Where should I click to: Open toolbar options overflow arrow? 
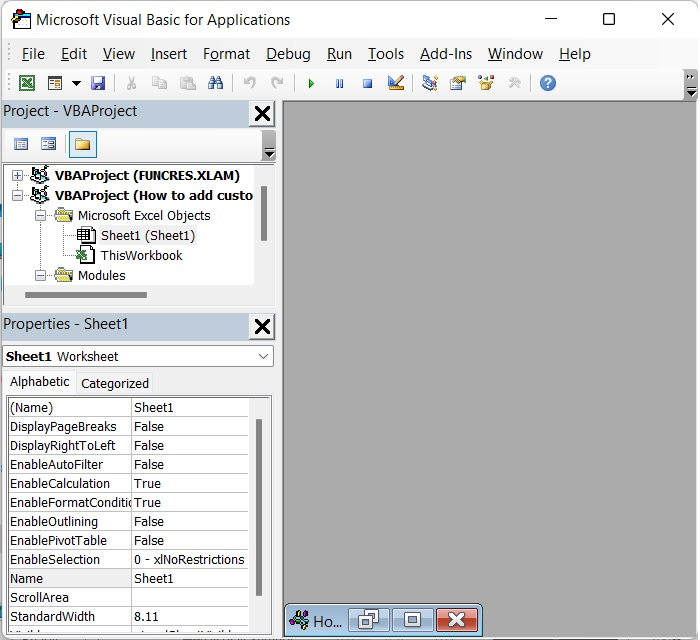691,85
